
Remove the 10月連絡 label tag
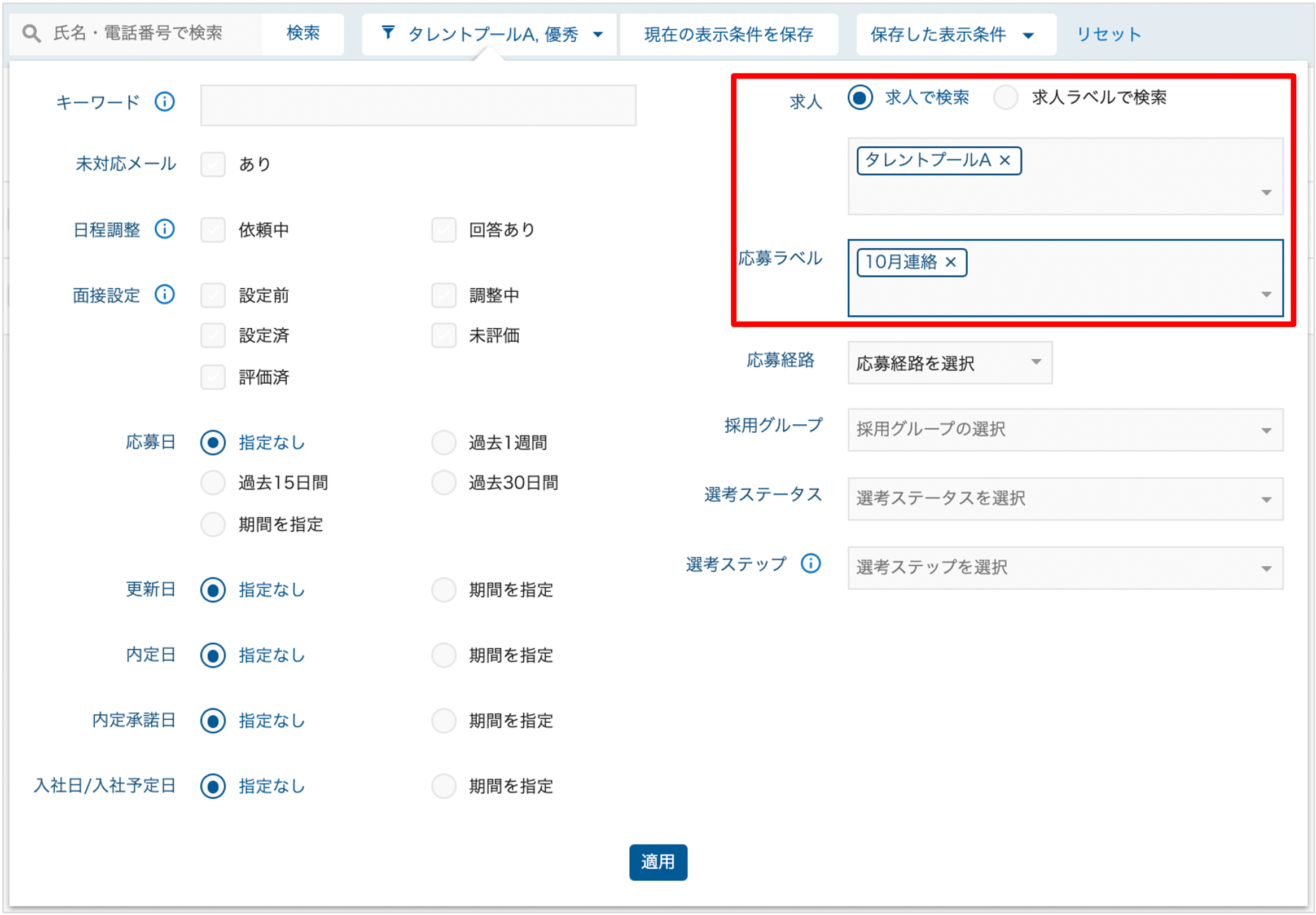951,262
